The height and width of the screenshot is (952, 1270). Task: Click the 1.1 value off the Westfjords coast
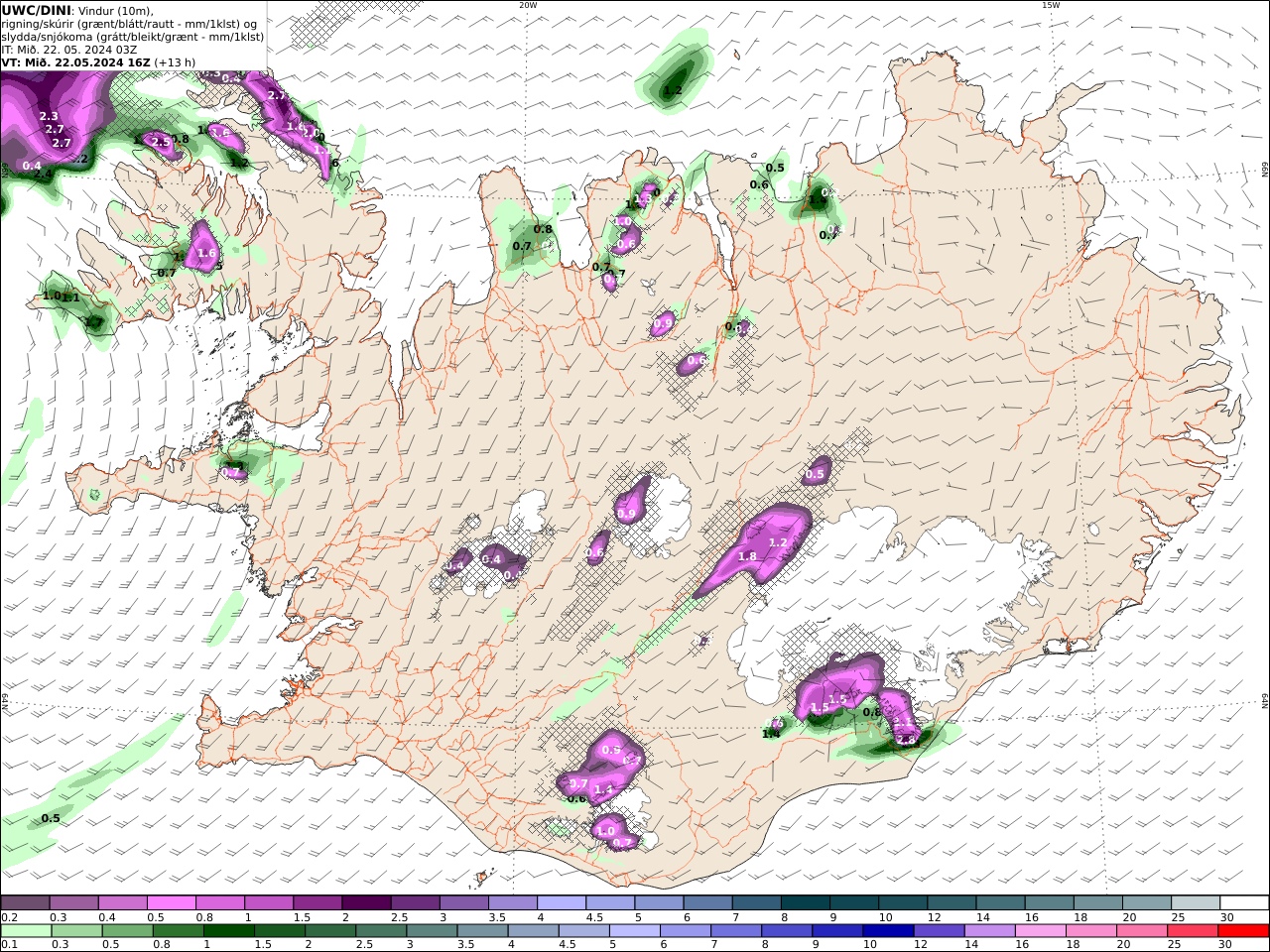71,297
